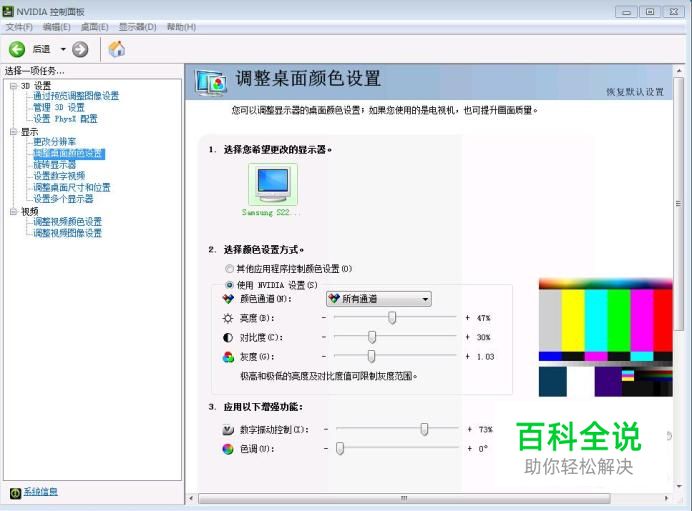Click 恢复默认设置 link
The height and width of the screenshot is (511, 692).
(635, 92)
